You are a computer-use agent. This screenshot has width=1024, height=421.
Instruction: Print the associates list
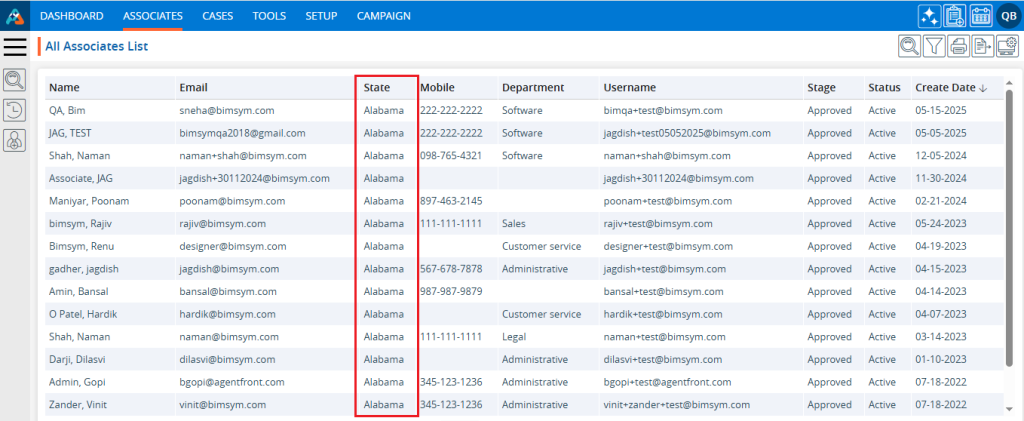[x=958, y=45]
